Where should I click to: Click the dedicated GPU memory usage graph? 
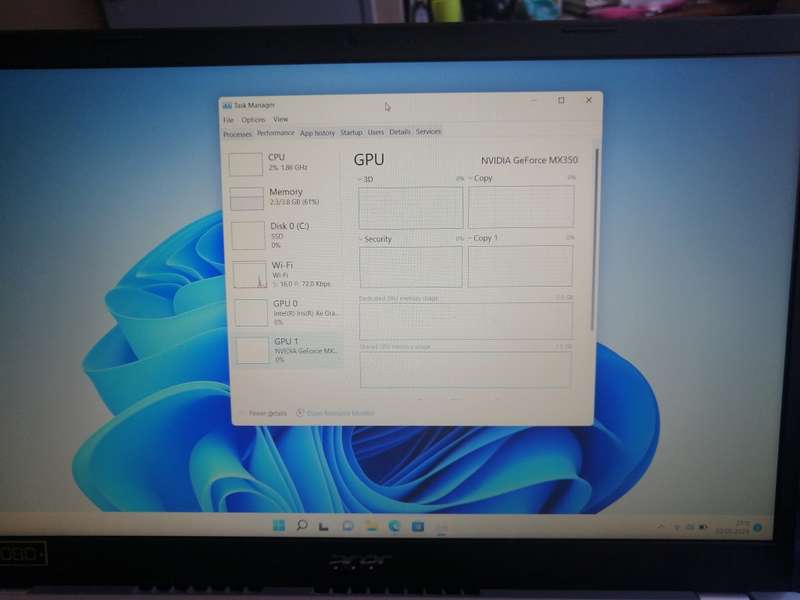(x=466, y=321)
